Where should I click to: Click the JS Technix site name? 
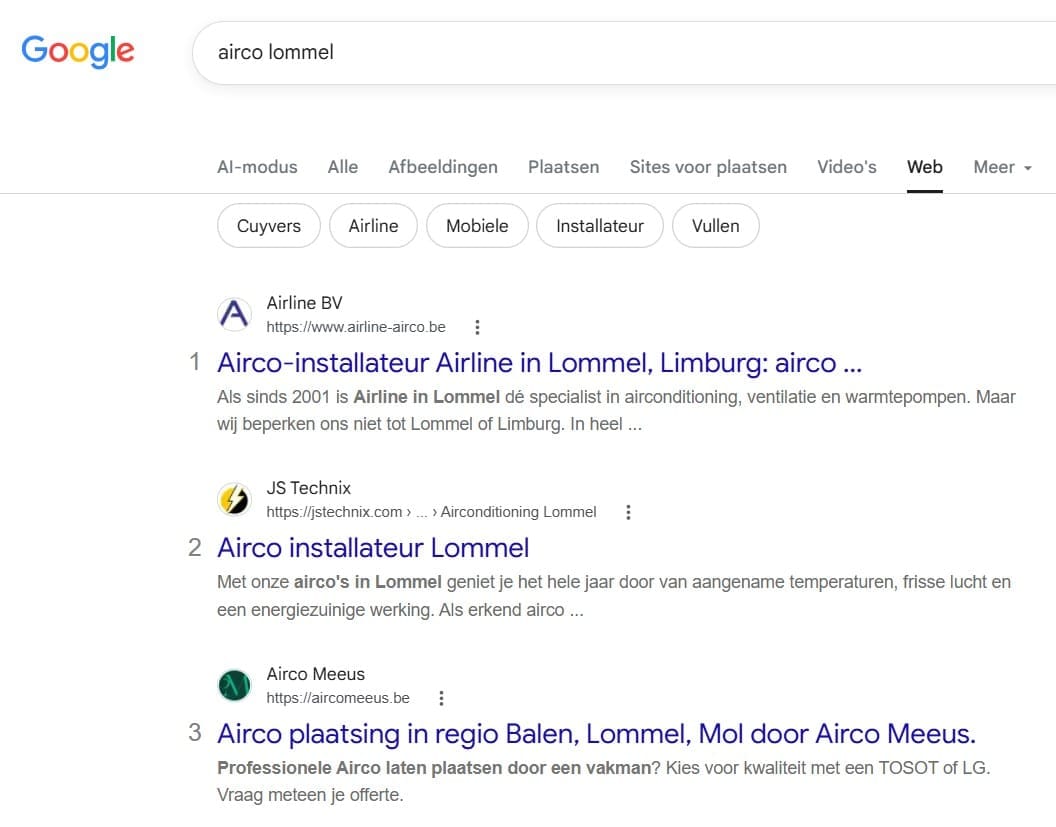click(x=308, y=488)
